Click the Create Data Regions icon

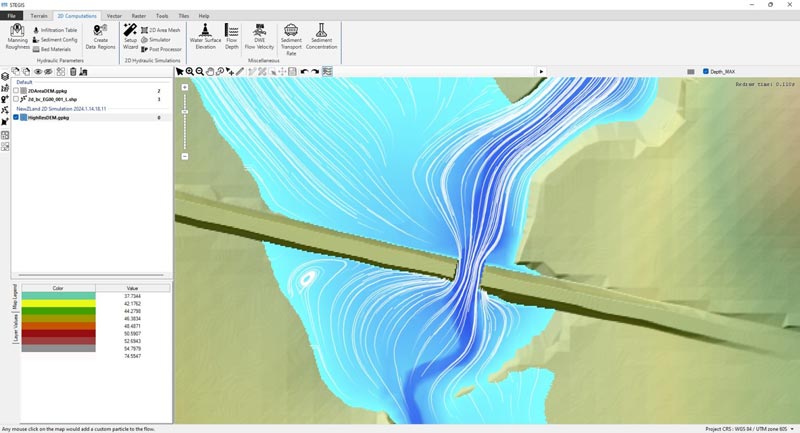coord(100,38)
